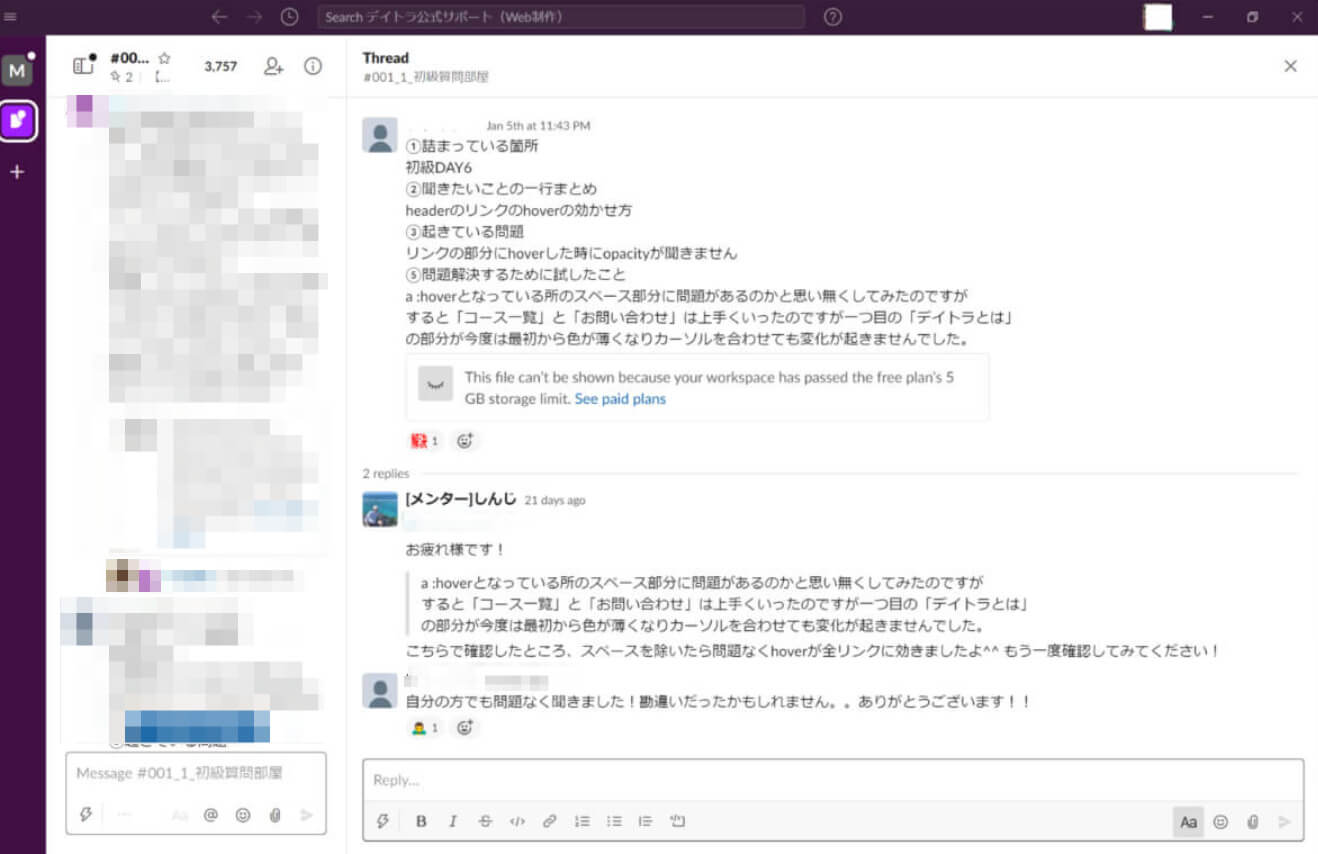Open the mention @ picker in message box
Screen dimensions: 1318x854
click(211, 815)
